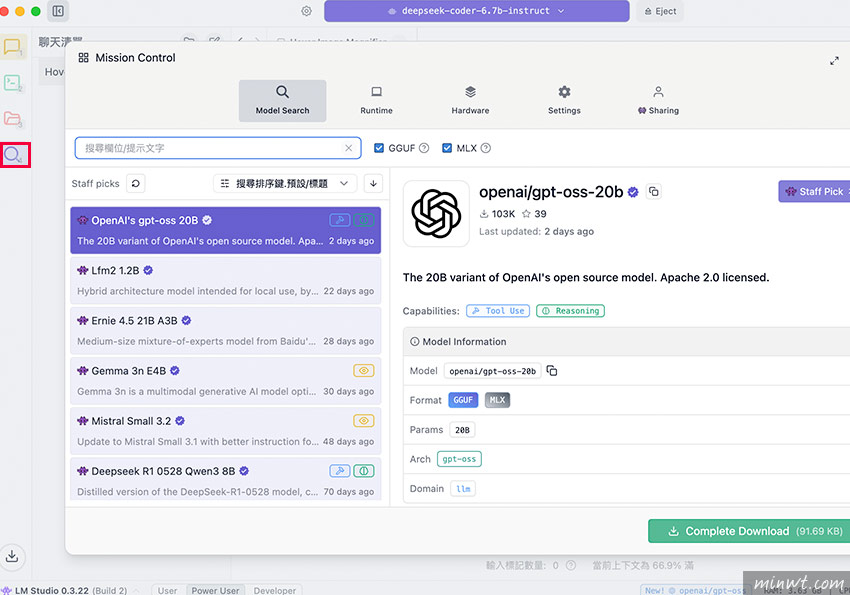This screenshot has width=850, height=595.
Task: Open the Discover magnifier sidebar icon
Action: pos(13,155)
